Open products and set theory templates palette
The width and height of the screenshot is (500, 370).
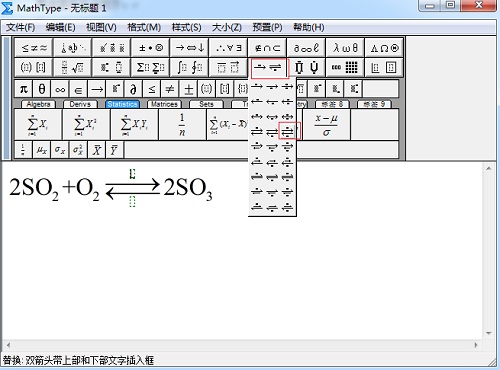tap(306, 68)
